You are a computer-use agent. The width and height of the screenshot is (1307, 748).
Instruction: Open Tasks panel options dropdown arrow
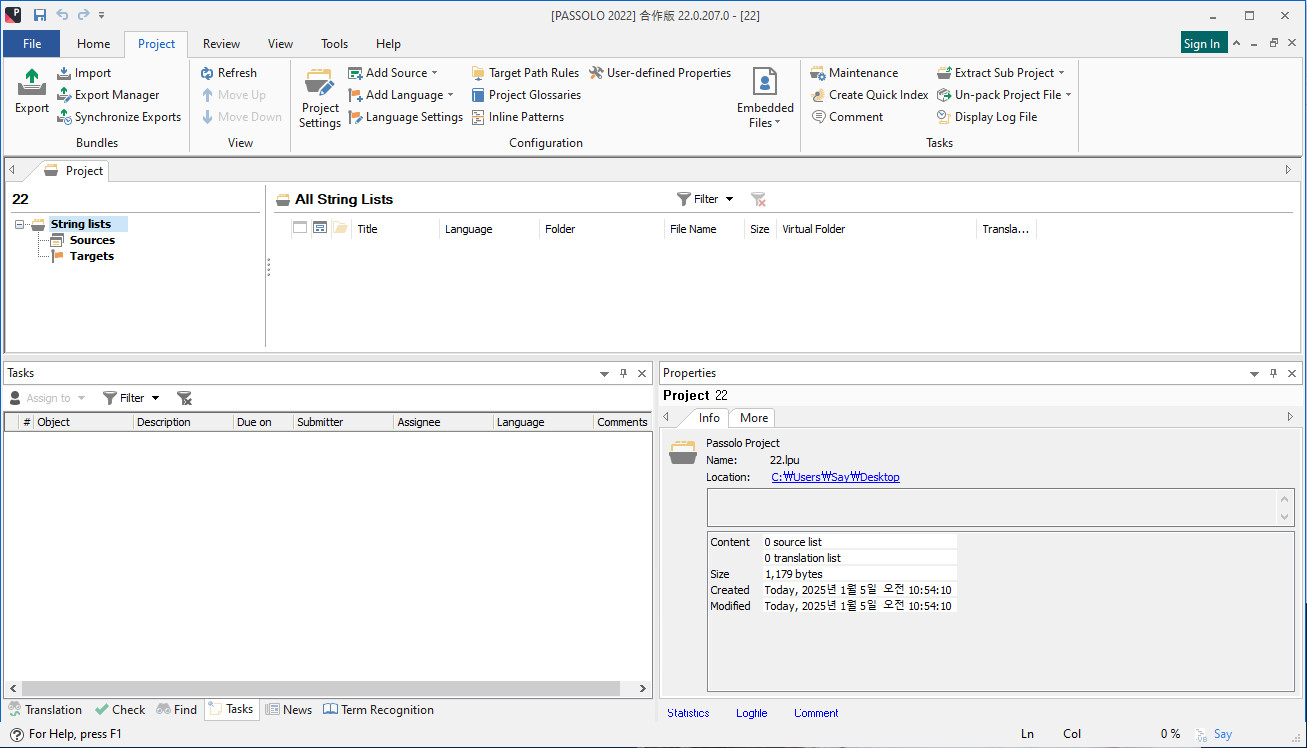(x=604, y=373)
